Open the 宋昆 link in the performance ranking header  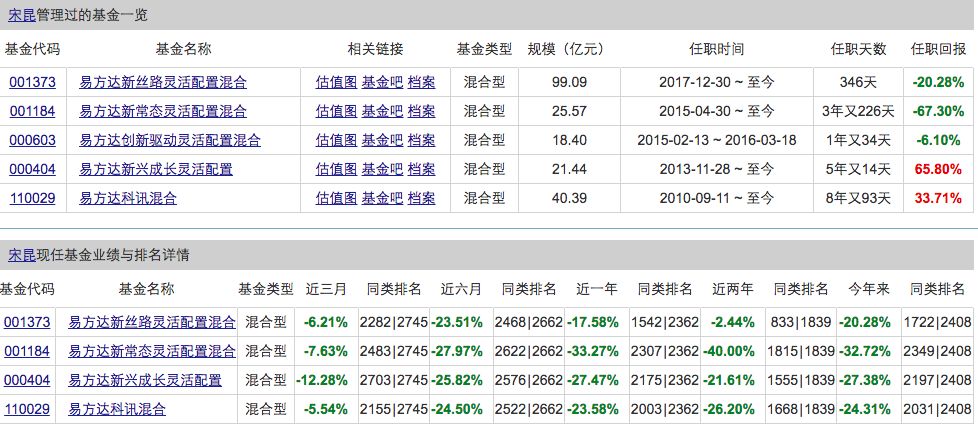[x=22, y=254]
